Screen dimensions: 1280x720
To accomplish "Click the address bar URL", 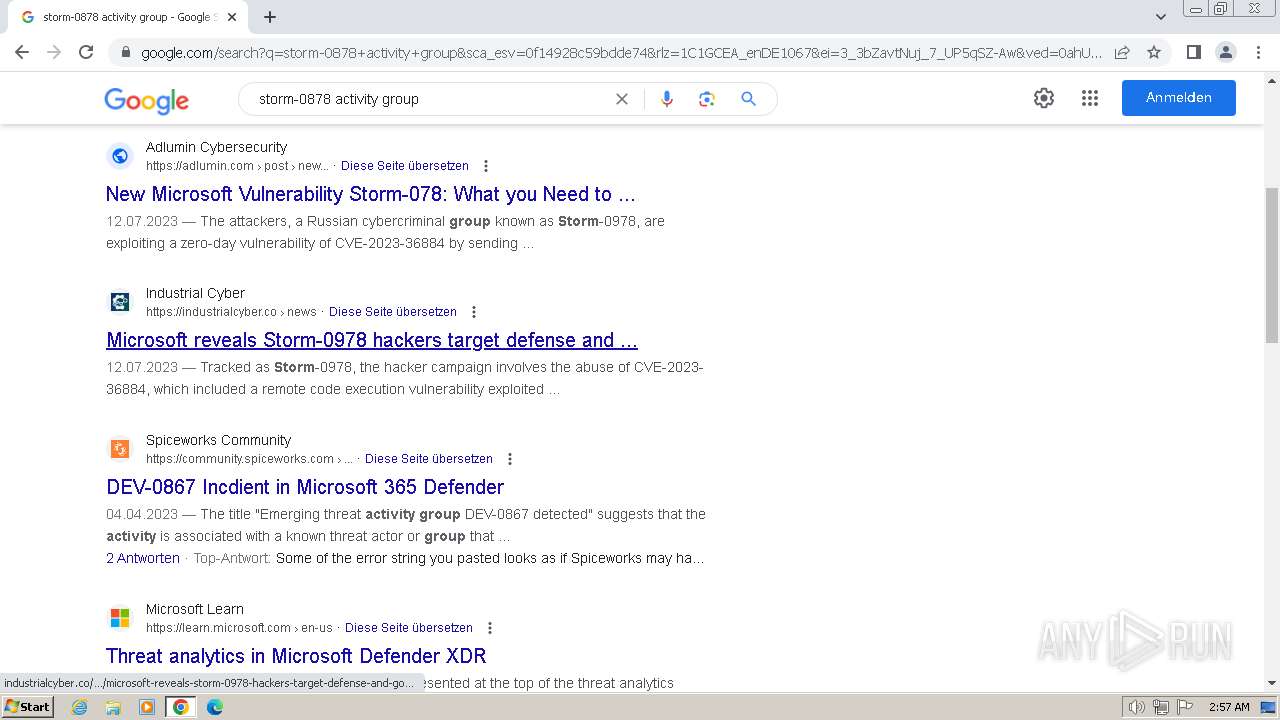I will coord(620,52).
